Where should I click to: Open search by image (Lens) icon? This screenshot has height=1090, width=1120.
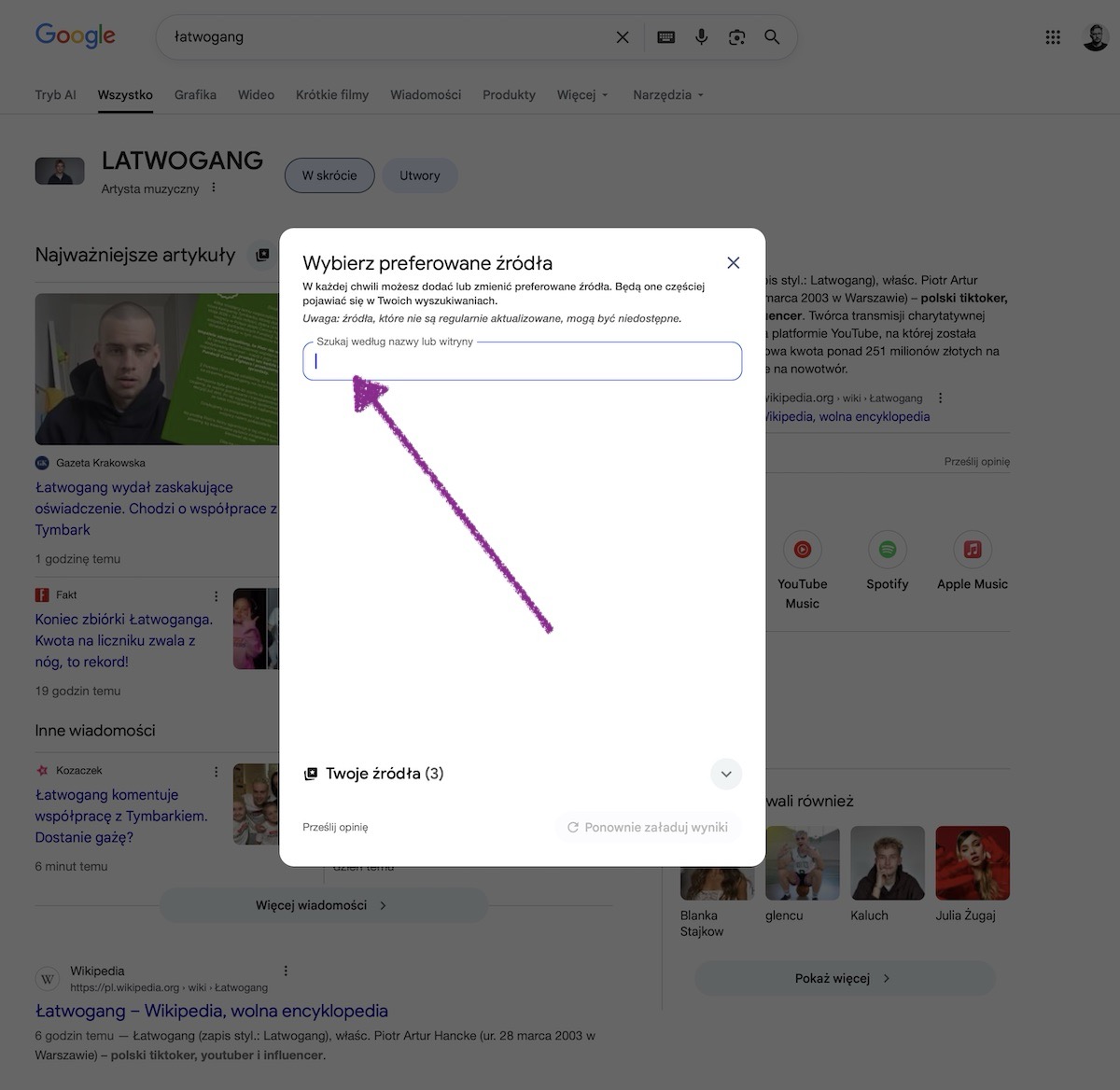(x=736, y=37)
